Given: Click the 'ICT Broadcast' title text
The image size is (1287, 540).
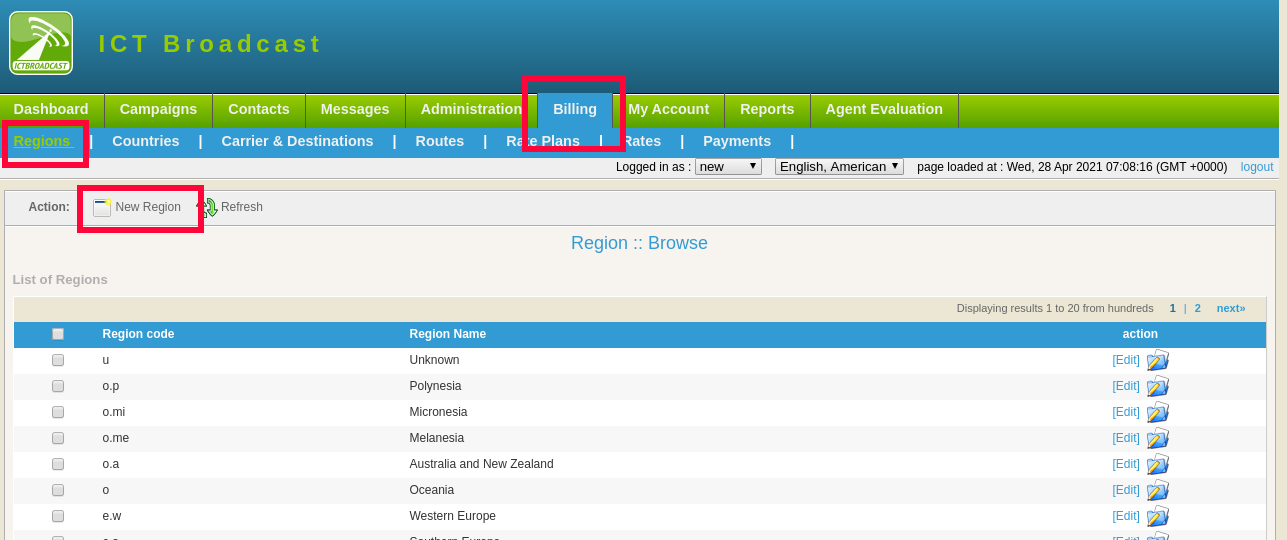Looking at the screenshot, I should click(210, 44).
